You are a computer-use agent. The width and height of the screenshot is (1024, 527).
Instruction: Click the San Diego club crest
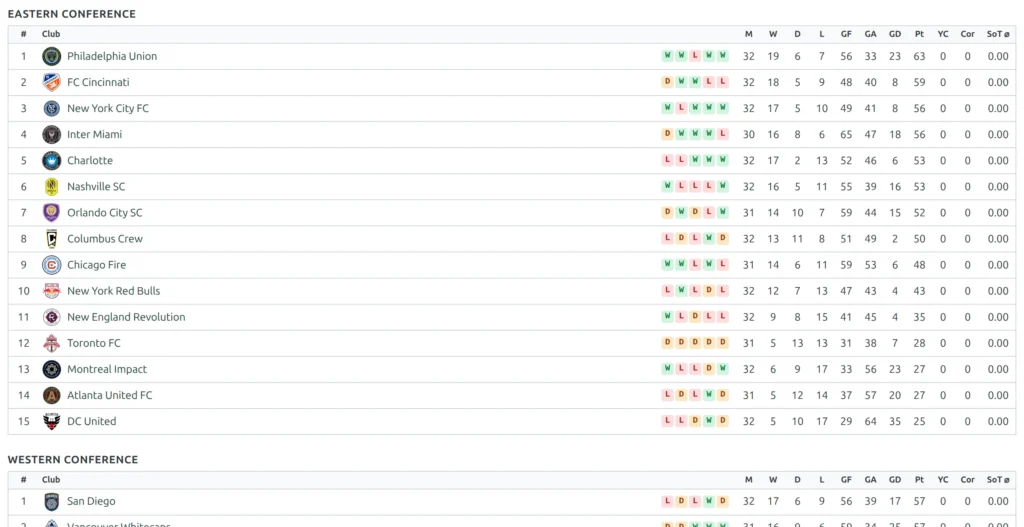(x=52, y=502)
